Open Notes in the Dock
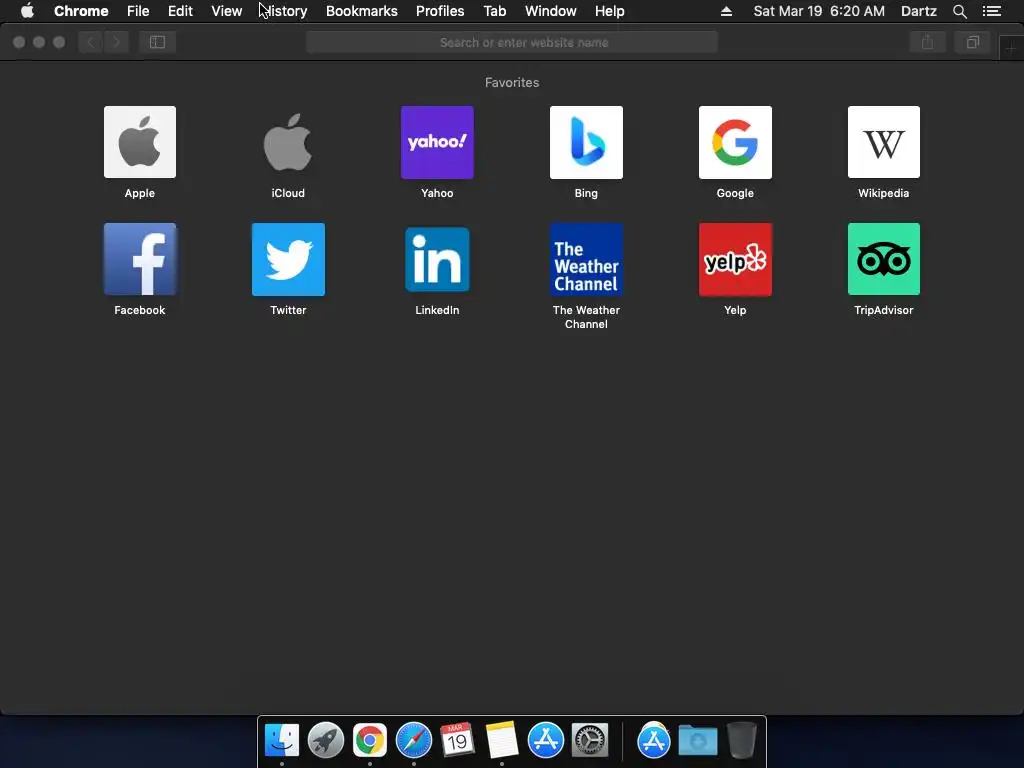1024x768 pixels. [502, 741]
